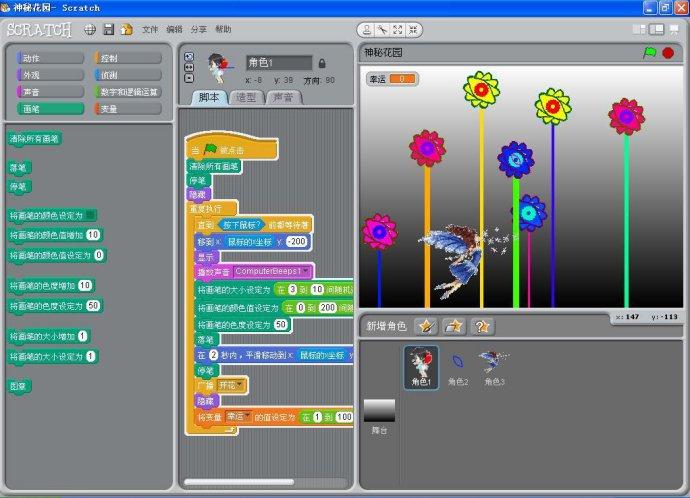Click the 当绿旗被点击 hat block

click(232, 147)
